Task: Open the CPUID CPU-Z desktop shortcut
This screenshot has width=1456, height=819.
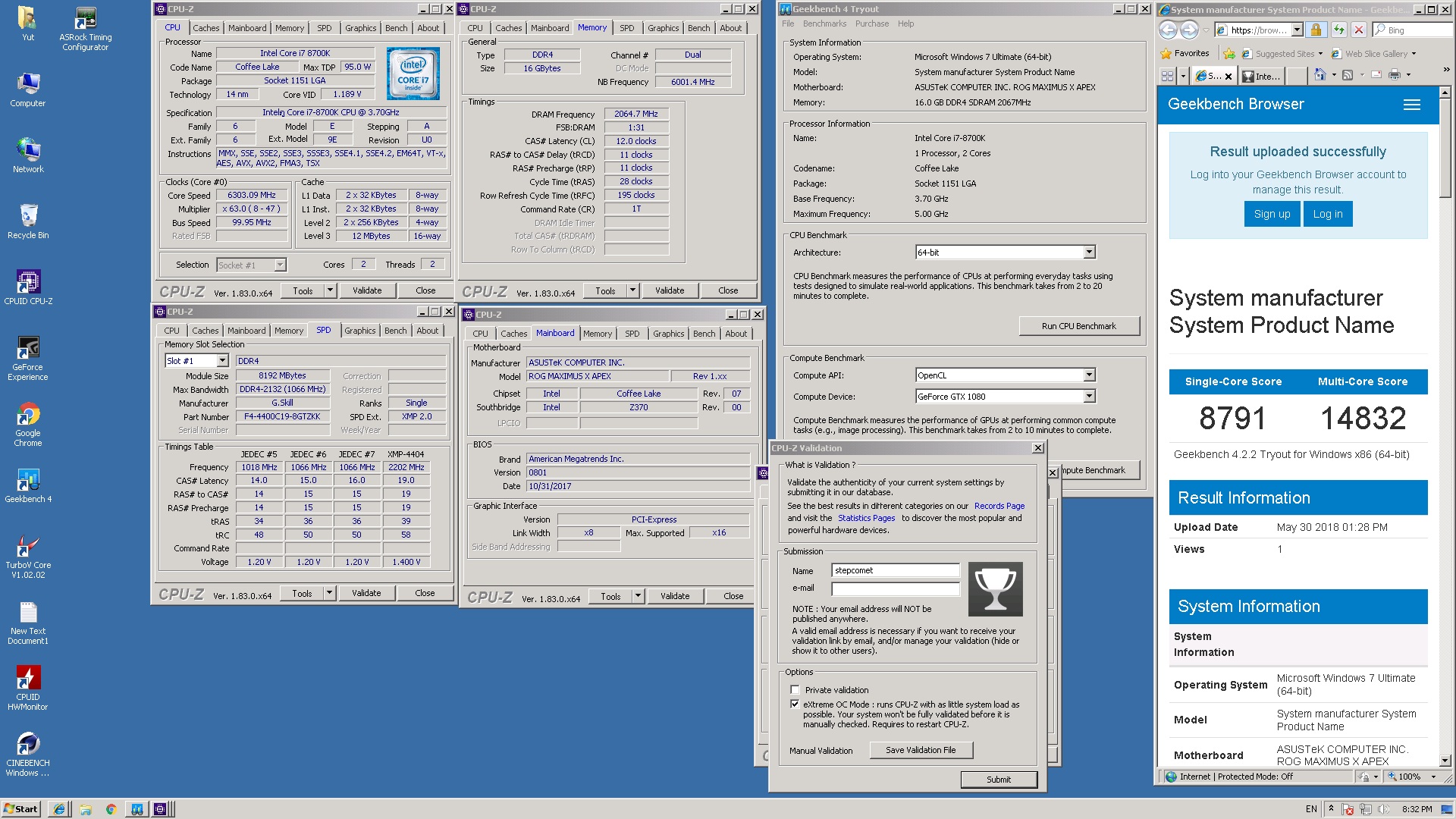Action: [28, 287]
